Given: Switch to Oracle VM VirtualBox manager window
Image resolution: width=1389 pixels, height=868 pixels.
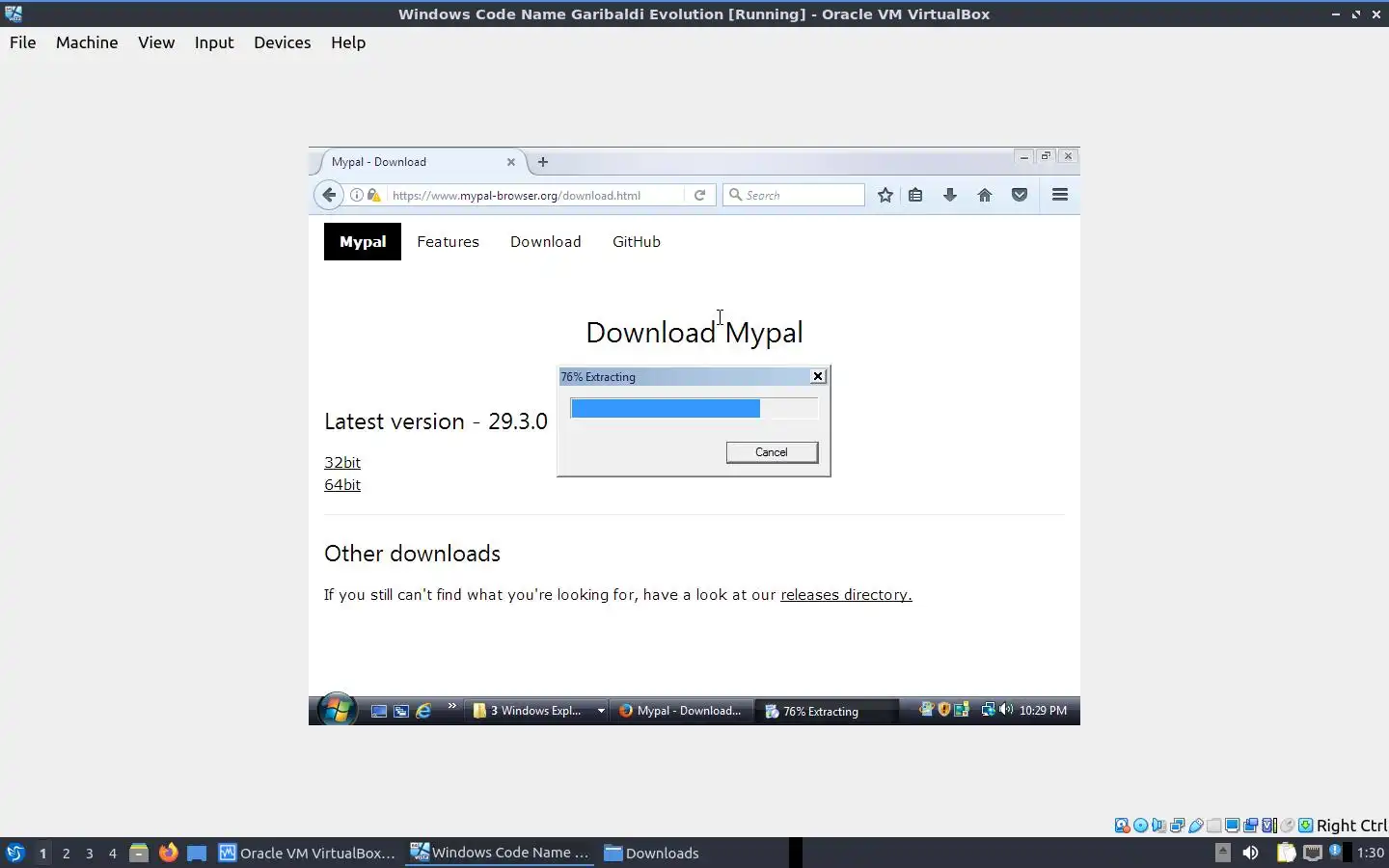Looking at the screenshot, I should coord(307,853).
